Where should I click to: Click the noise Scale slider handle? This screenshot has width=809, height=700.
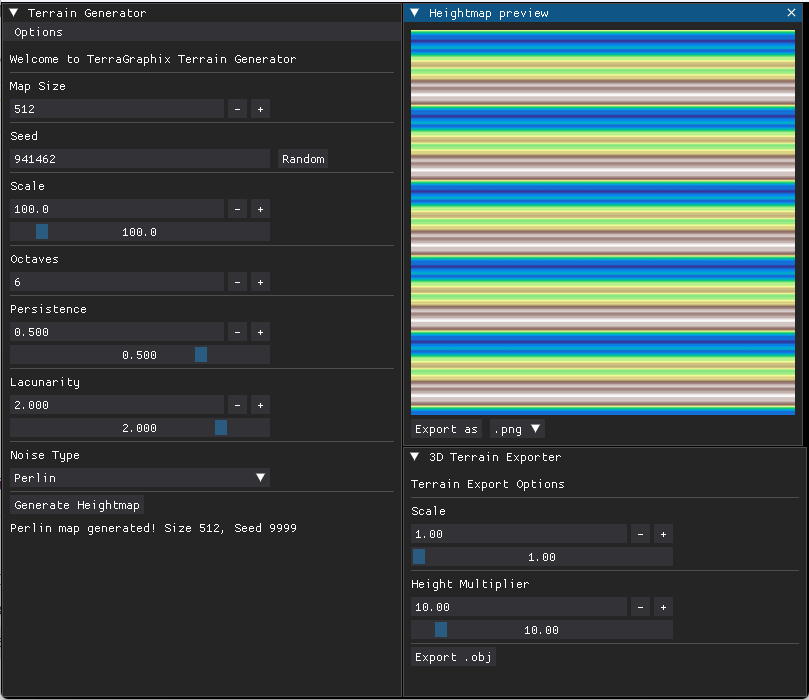42,232
